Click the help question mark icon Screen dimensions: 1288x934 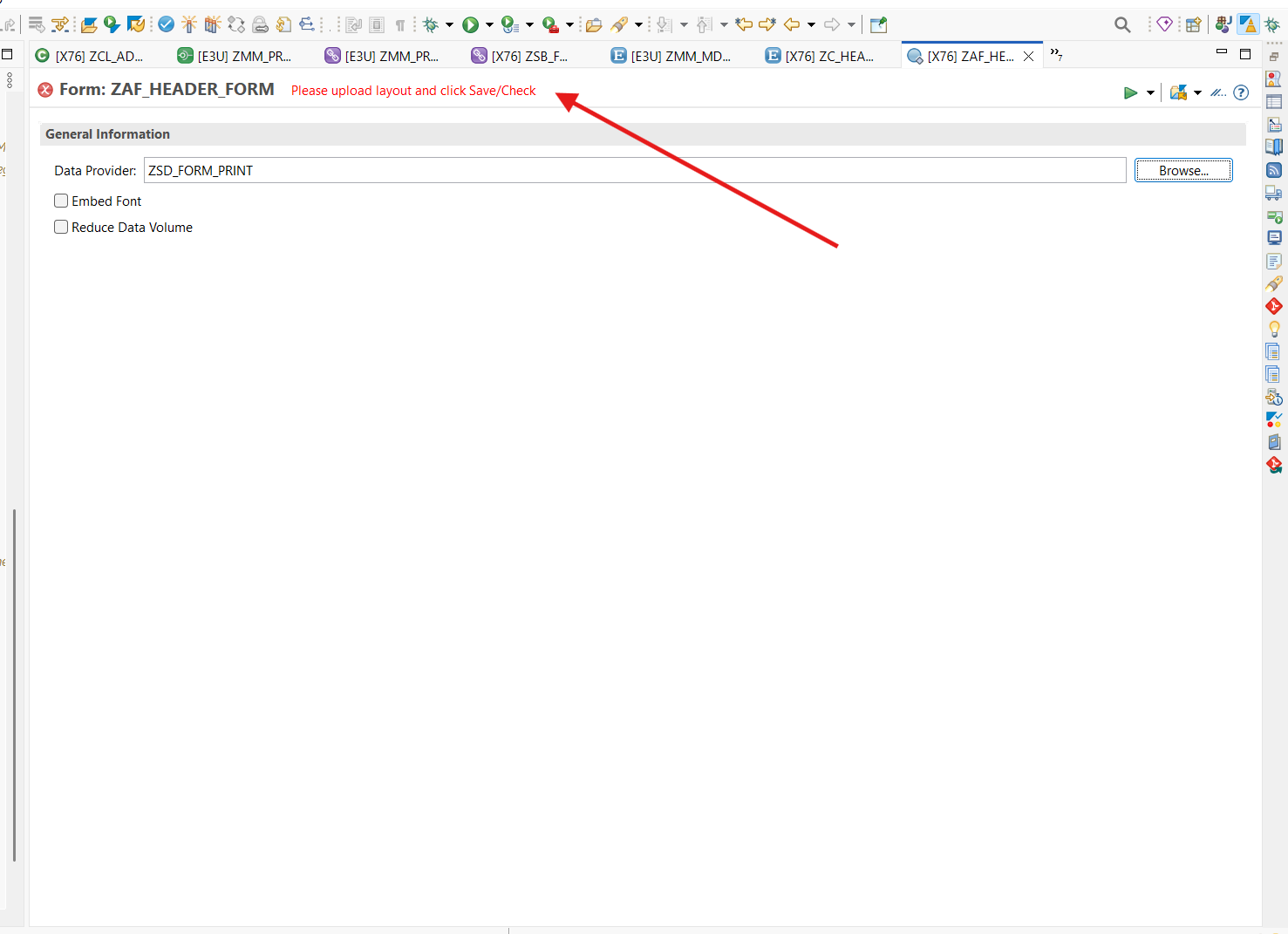coord(1241,92)
